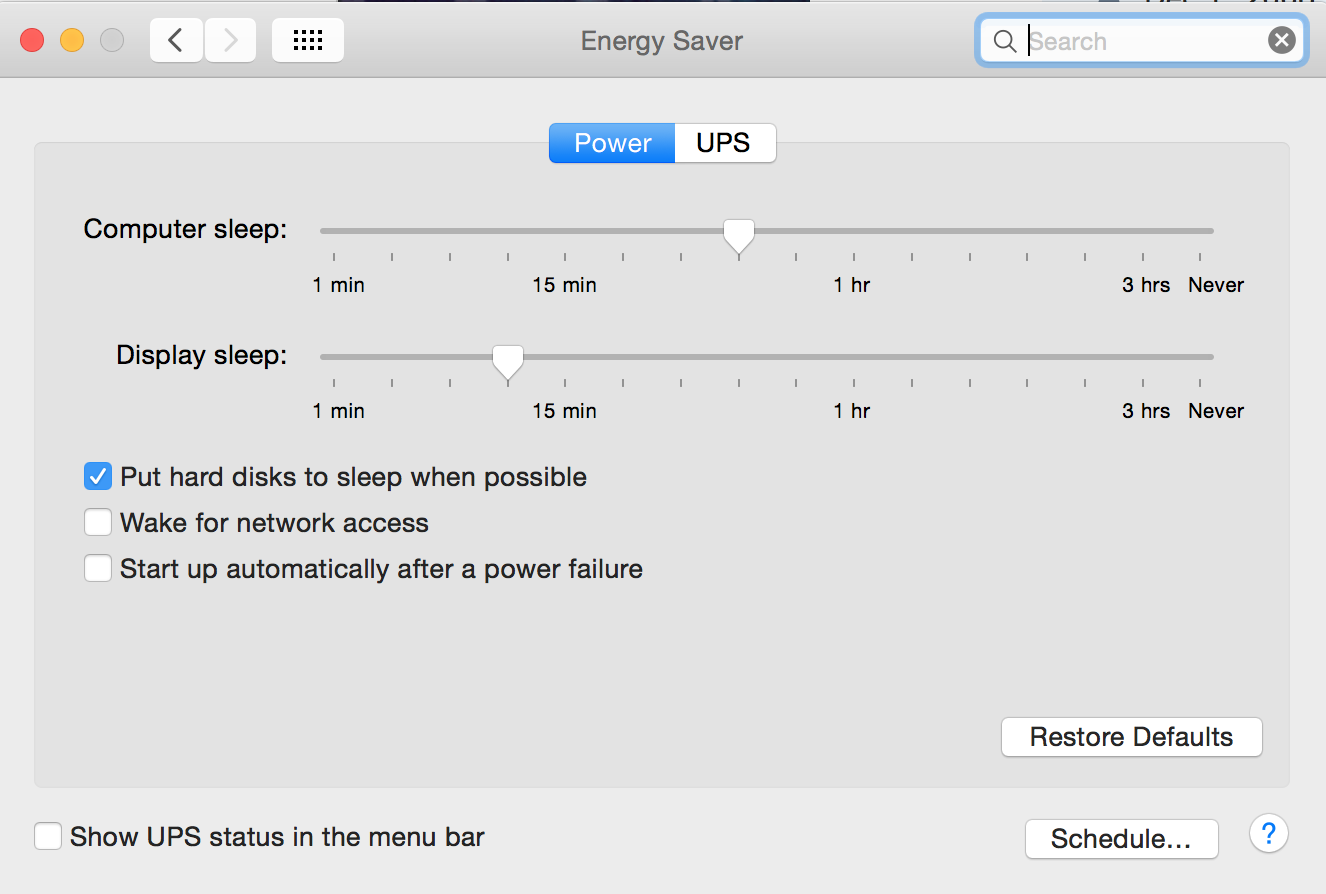Show all preferences with the grid icon
Screen dimensions: 1326x894
(x=308, y=40)
